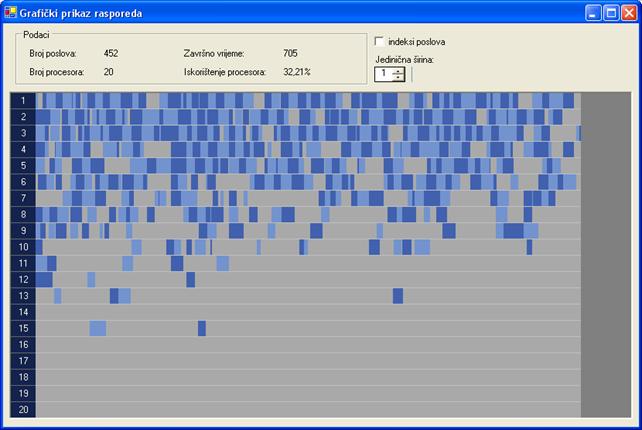This screenshot has width=642, height=430.
Task: Select the processor row header 19
Action: tap(23, 393)
